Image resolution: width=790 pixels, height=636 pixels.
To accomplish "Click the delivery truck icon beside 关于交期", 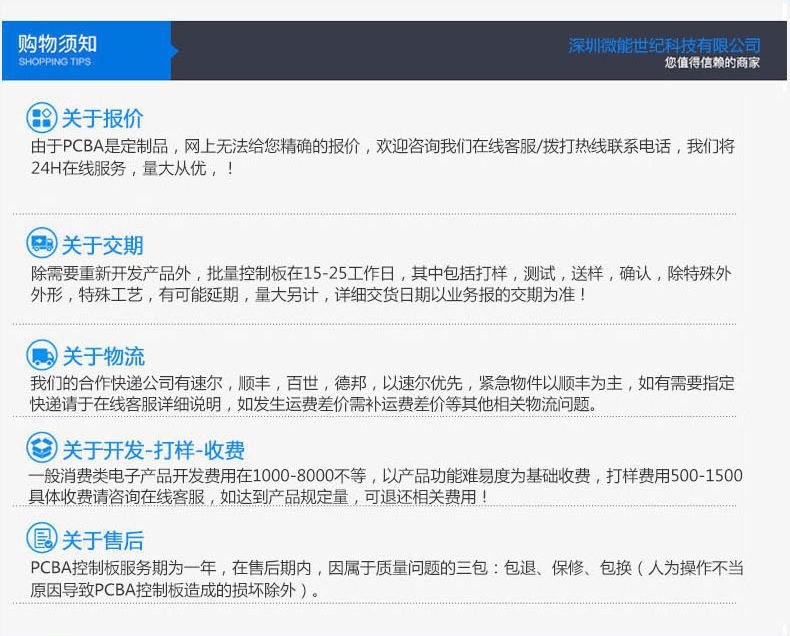I will (41, 244).
